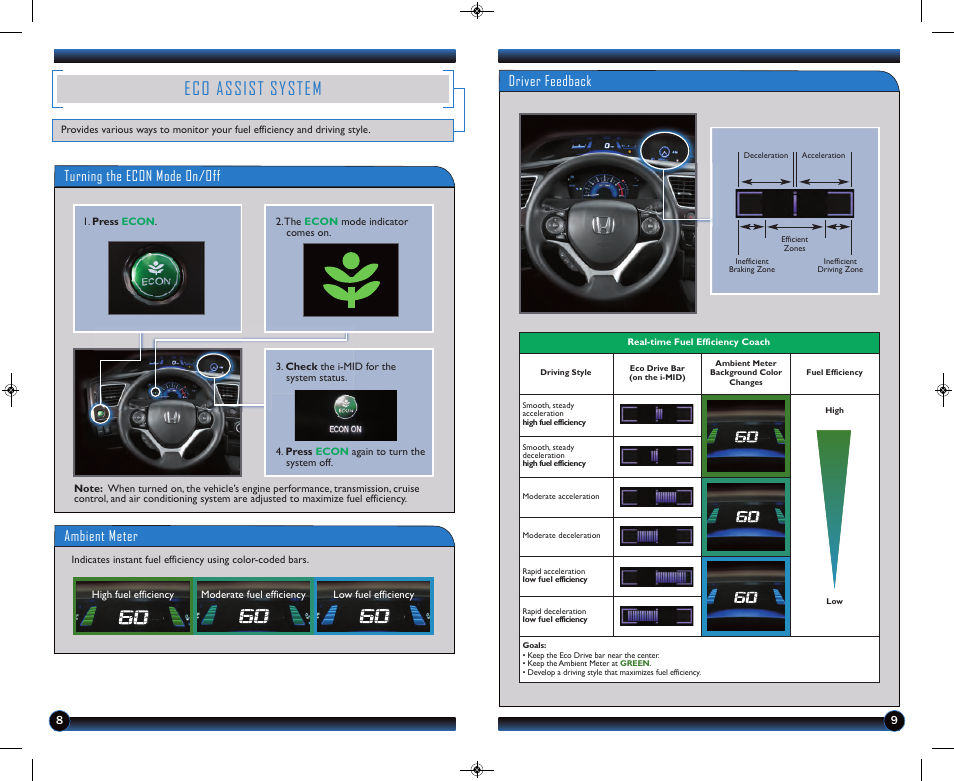Click the page number 8 badge
Image resolution: width=954 pixels, height=781 pixels.
coord(59,721)
